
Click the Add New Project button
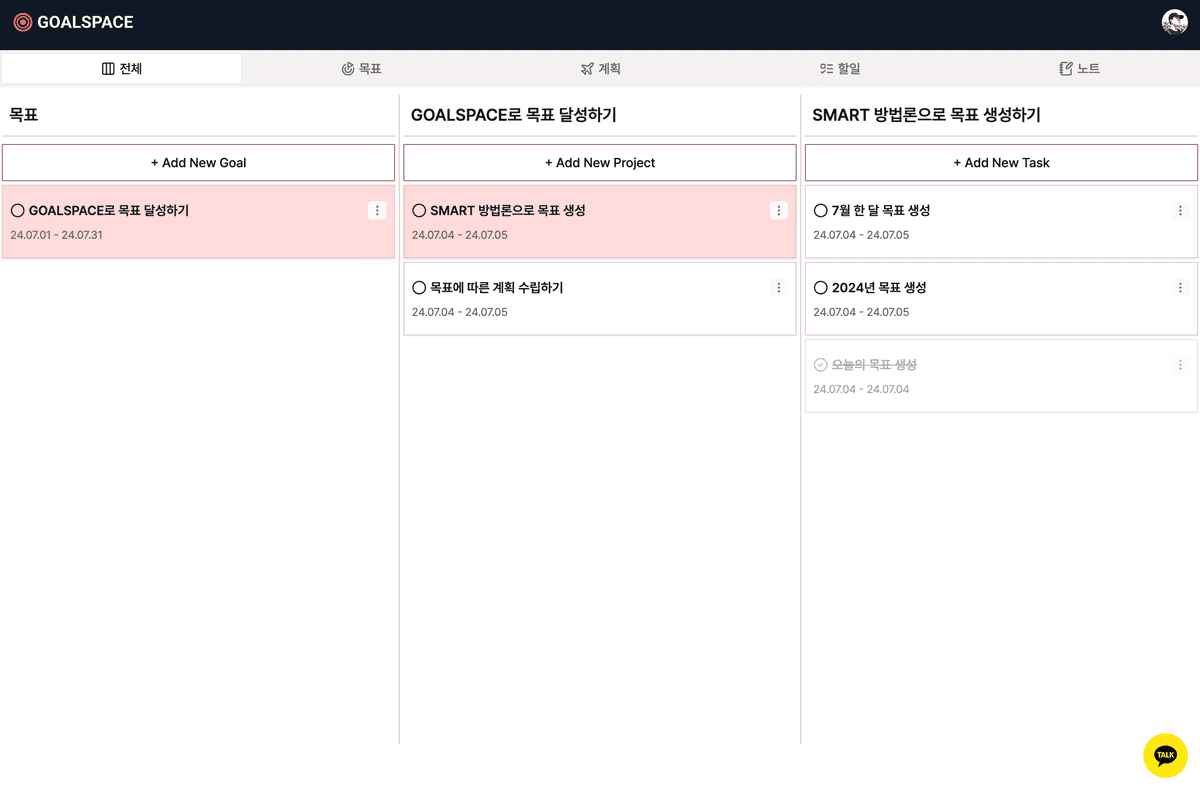click(x=600, y=162)
